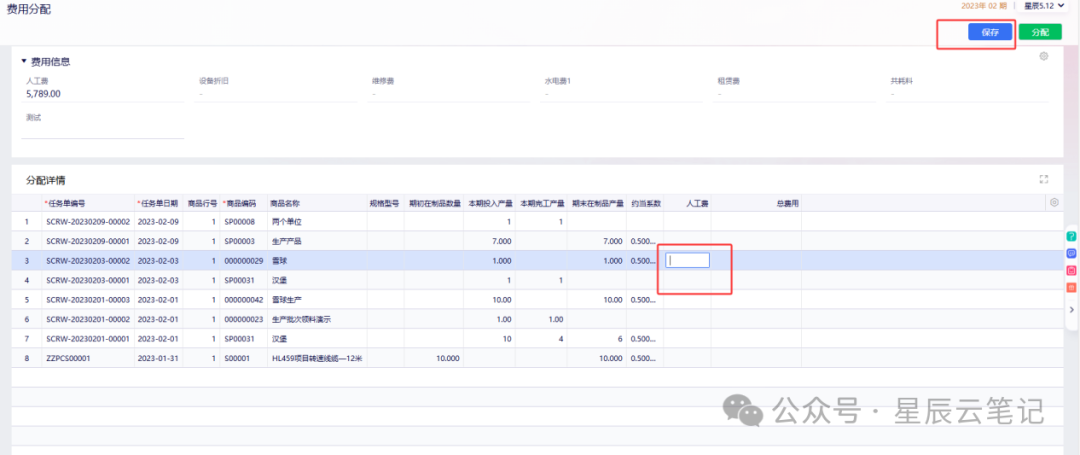Click the 任务单日期 column header
This screenshot has height=455, width=1080.
158,204
